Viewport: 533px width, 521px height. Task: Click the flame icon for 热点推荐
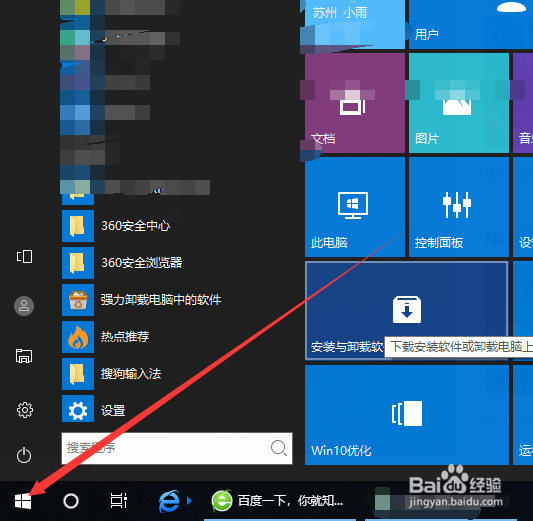[x=78, y=337]
